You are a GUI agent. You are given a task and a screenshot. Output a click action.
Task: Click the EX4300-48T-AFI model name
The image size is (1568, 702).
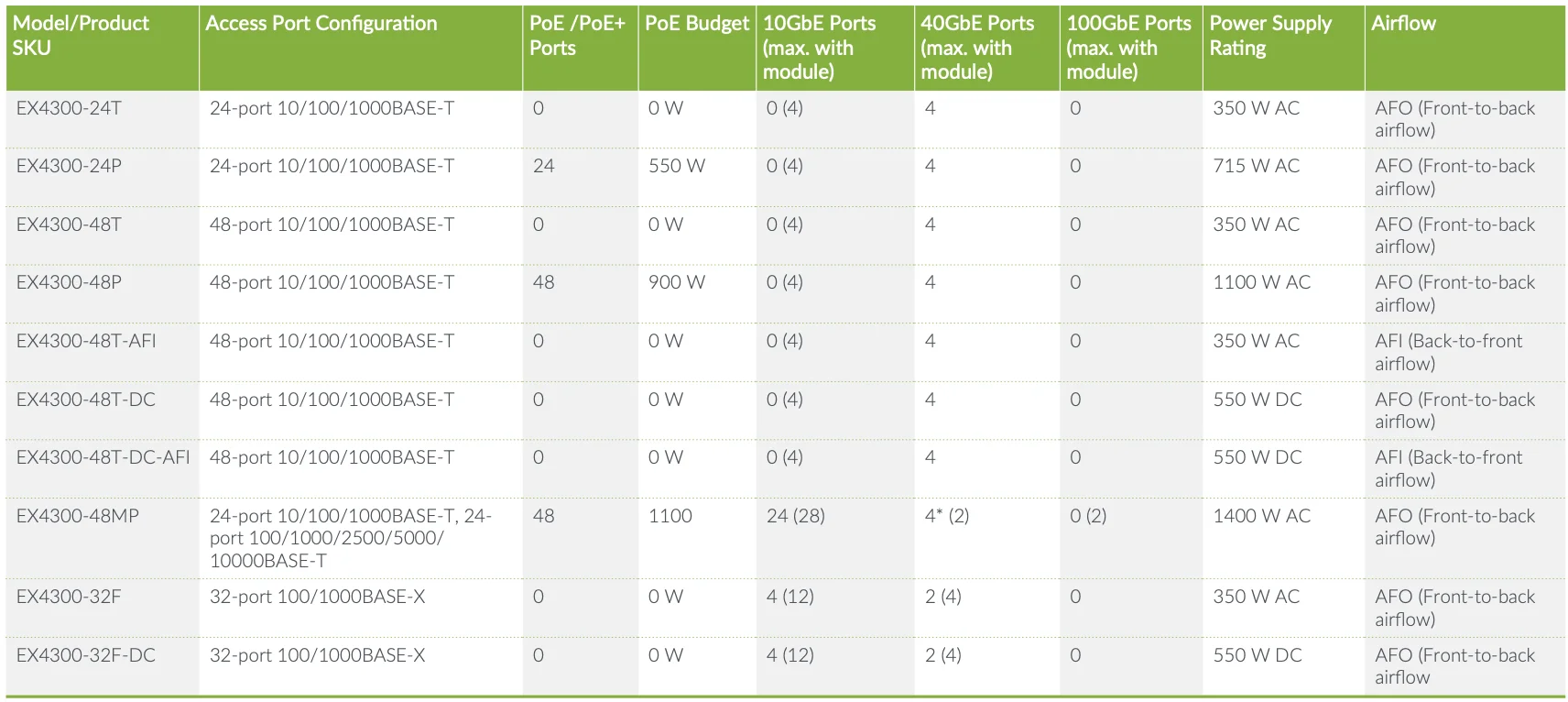pos(86,341)
